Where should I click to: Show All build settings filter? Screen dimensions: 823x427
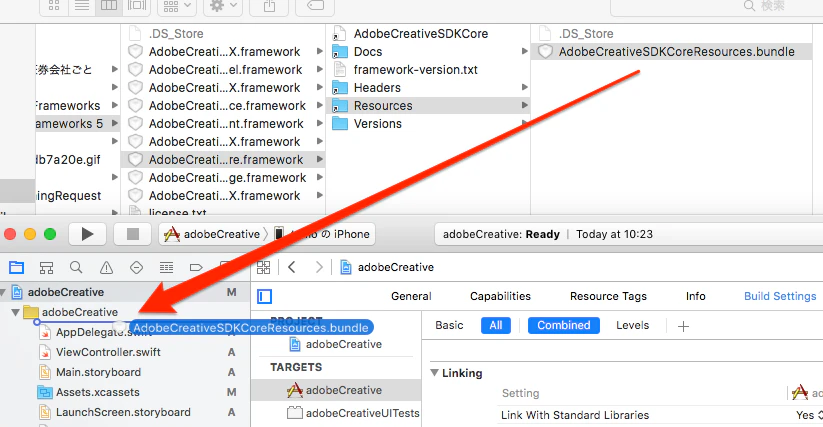[496, 325]
